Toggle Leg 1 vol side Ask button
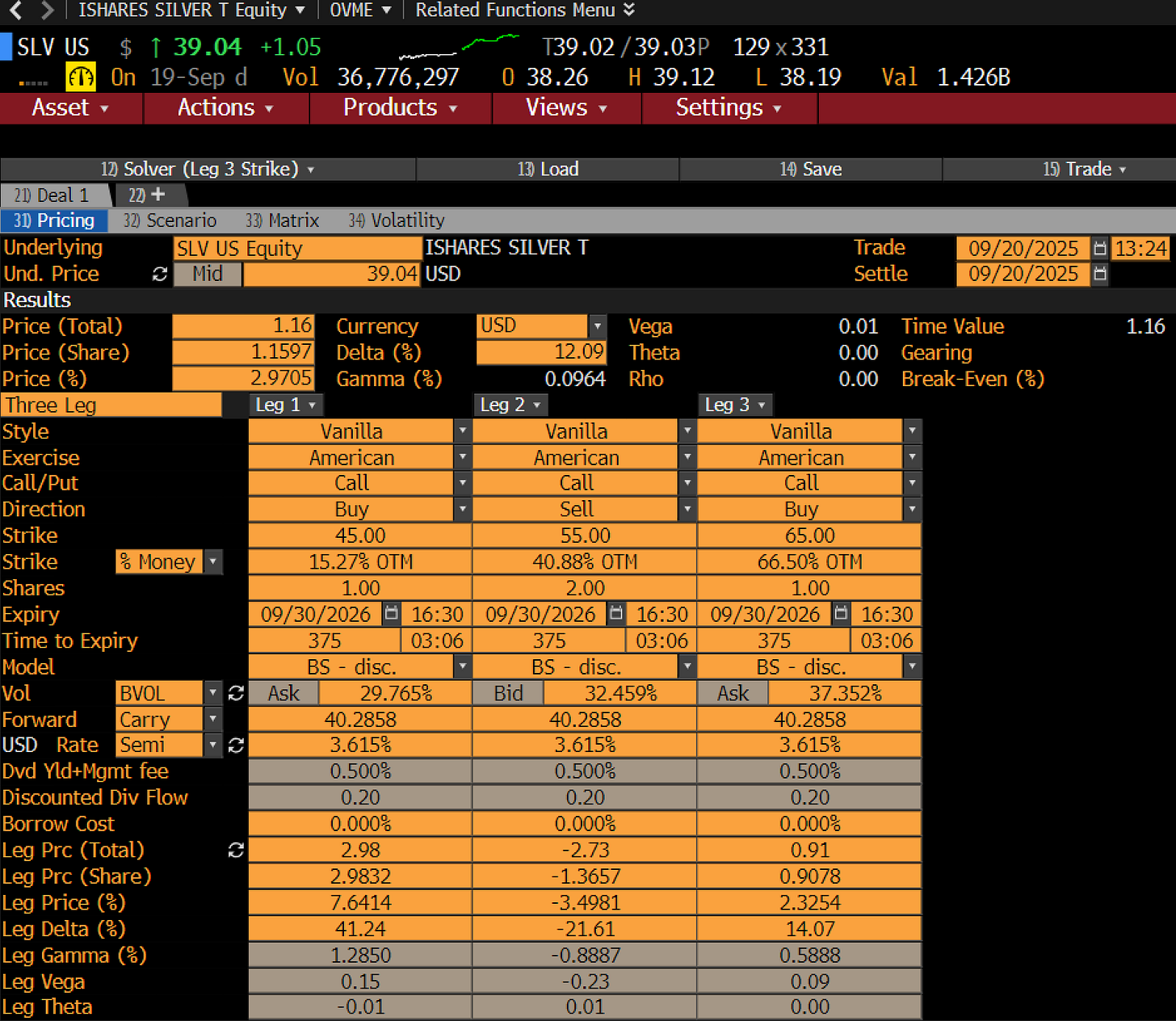 [x=283, y=693]
